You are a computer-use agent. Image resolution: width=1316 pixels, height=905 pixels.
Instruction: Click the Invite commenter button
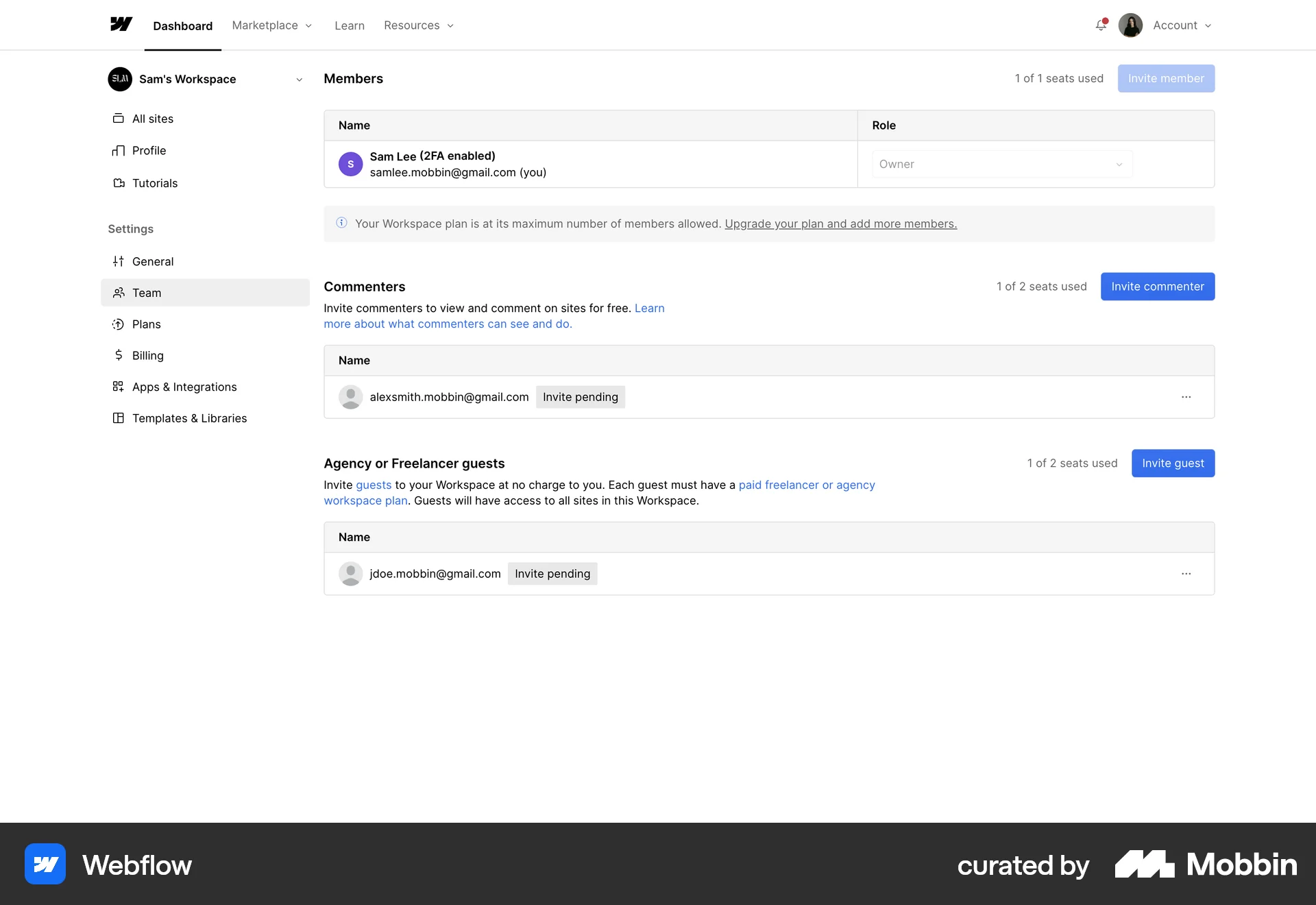(1157, 287)
